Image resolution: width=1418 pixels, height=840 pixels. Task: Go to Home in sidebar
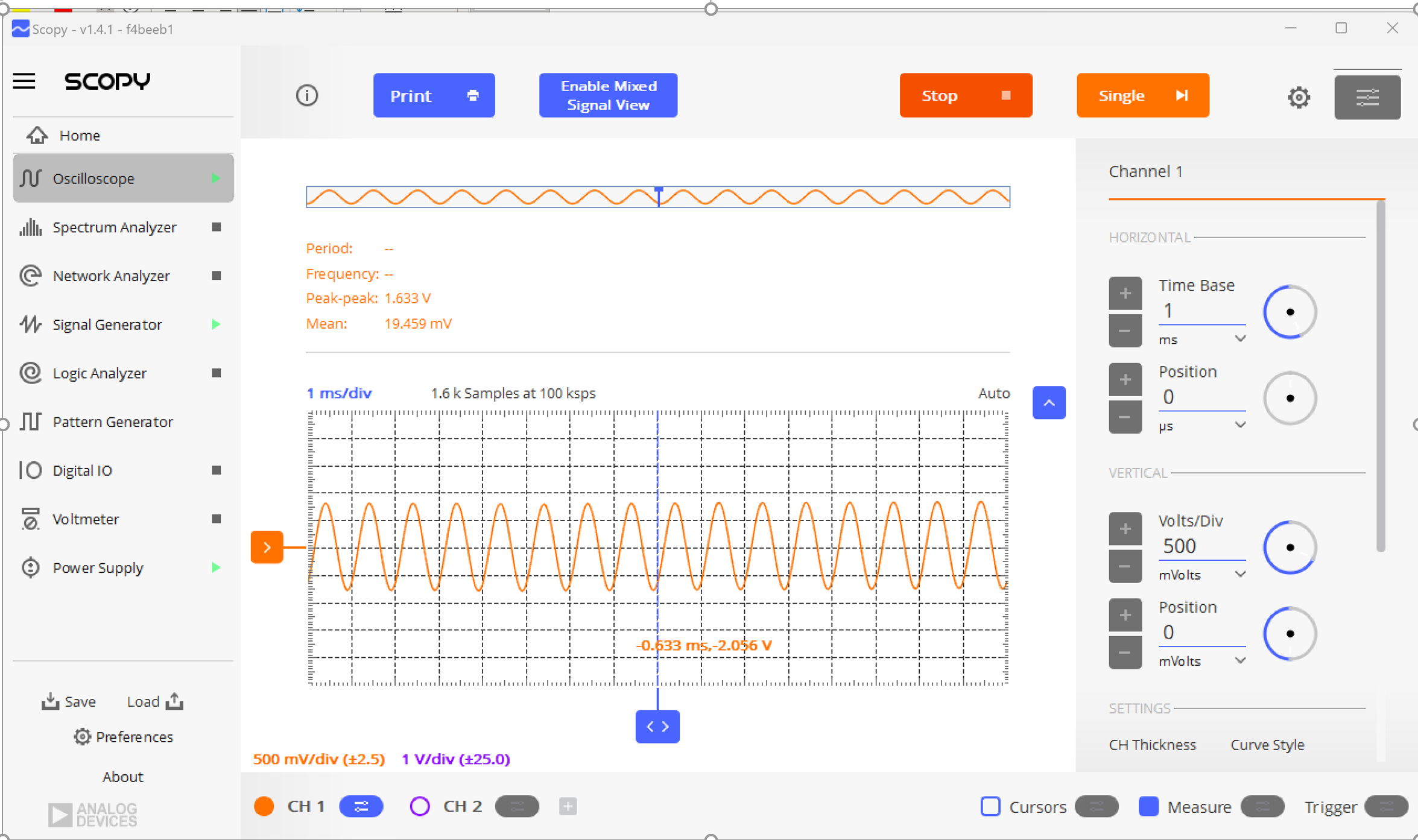(123, 136)
